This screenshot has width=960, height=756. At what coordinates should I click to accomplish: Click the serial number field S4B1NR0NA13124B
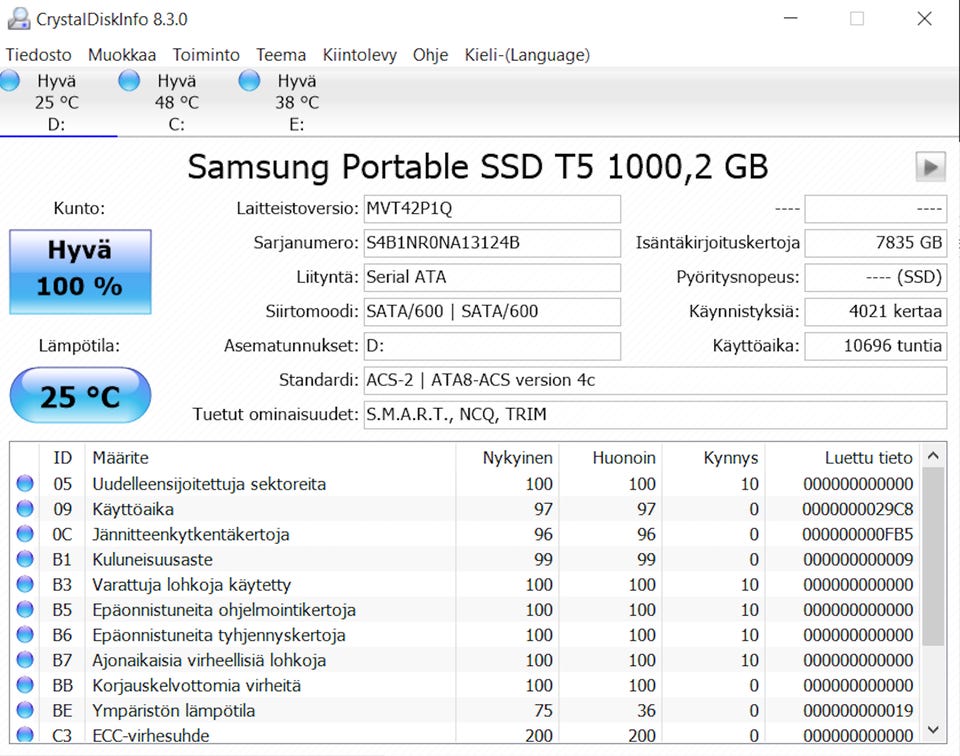point(492,243)
